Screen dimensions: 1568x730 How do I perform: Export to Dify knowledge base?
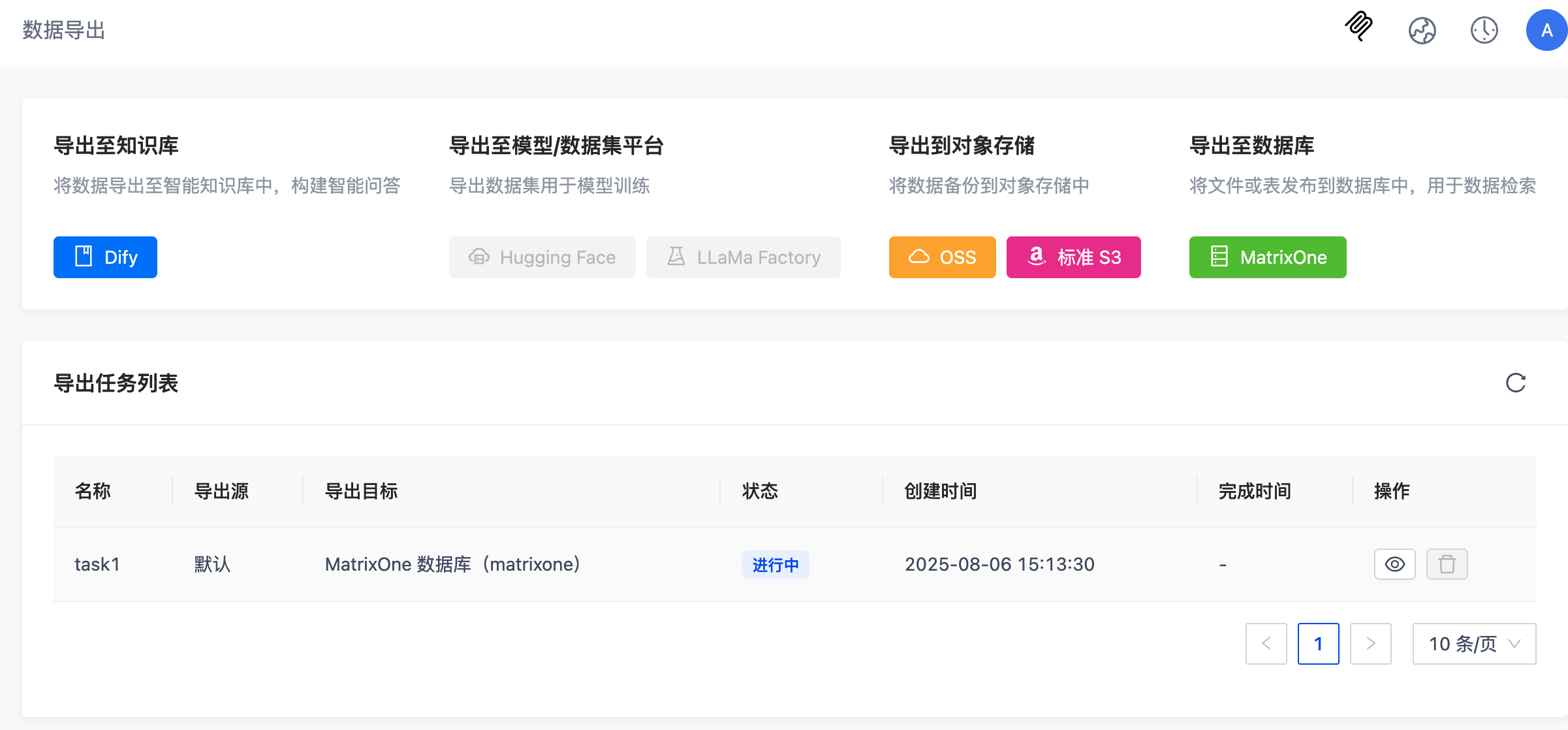coord(105,257)
